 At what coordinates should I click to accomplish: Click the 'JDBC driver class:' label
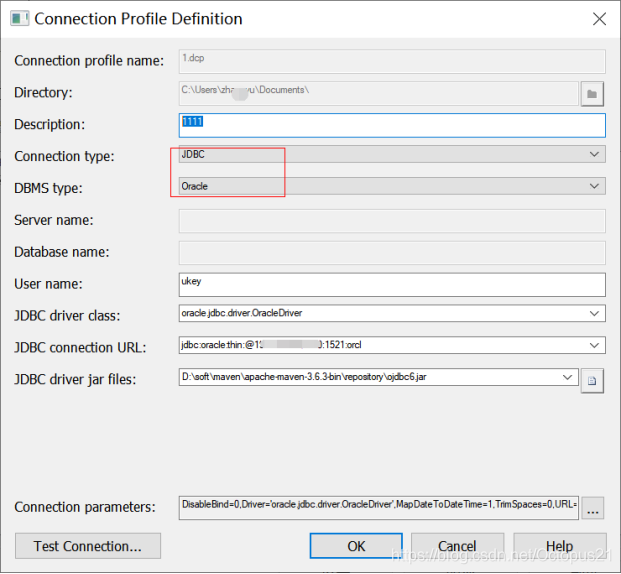click(67, 316)
